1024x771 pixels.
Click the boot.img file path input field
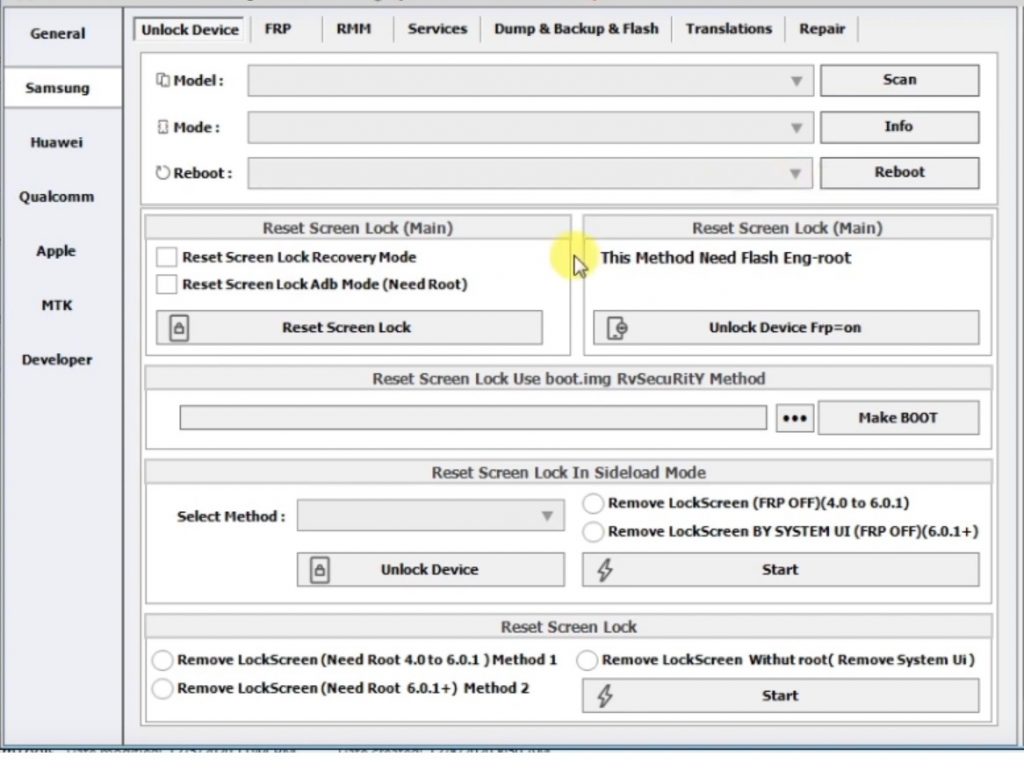pyautogui.click(x=470, y=417)
